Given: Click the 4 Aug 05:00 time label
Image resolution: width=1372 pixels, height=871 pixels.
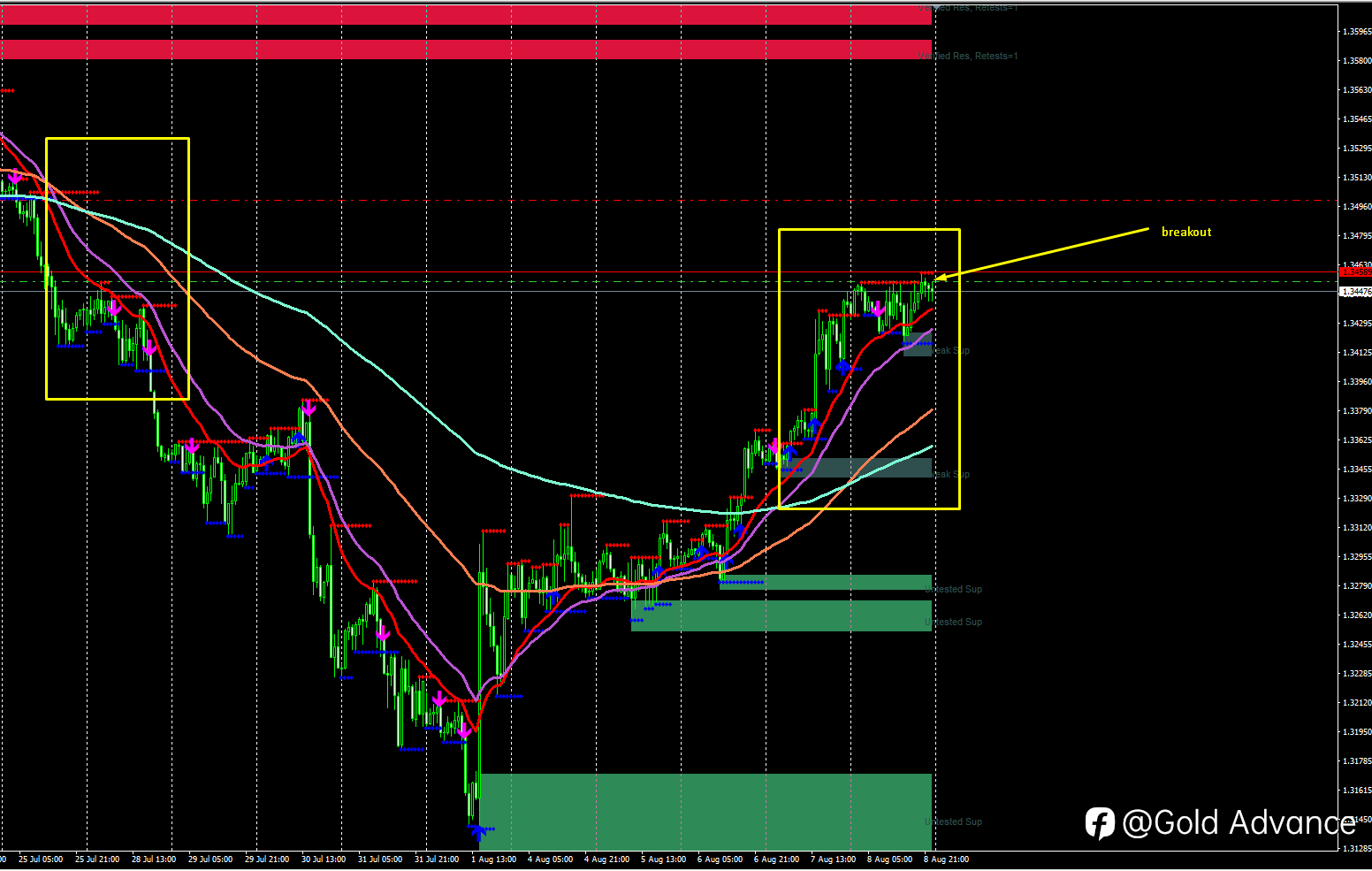Looking at the screenshot, I should (550, 860).
